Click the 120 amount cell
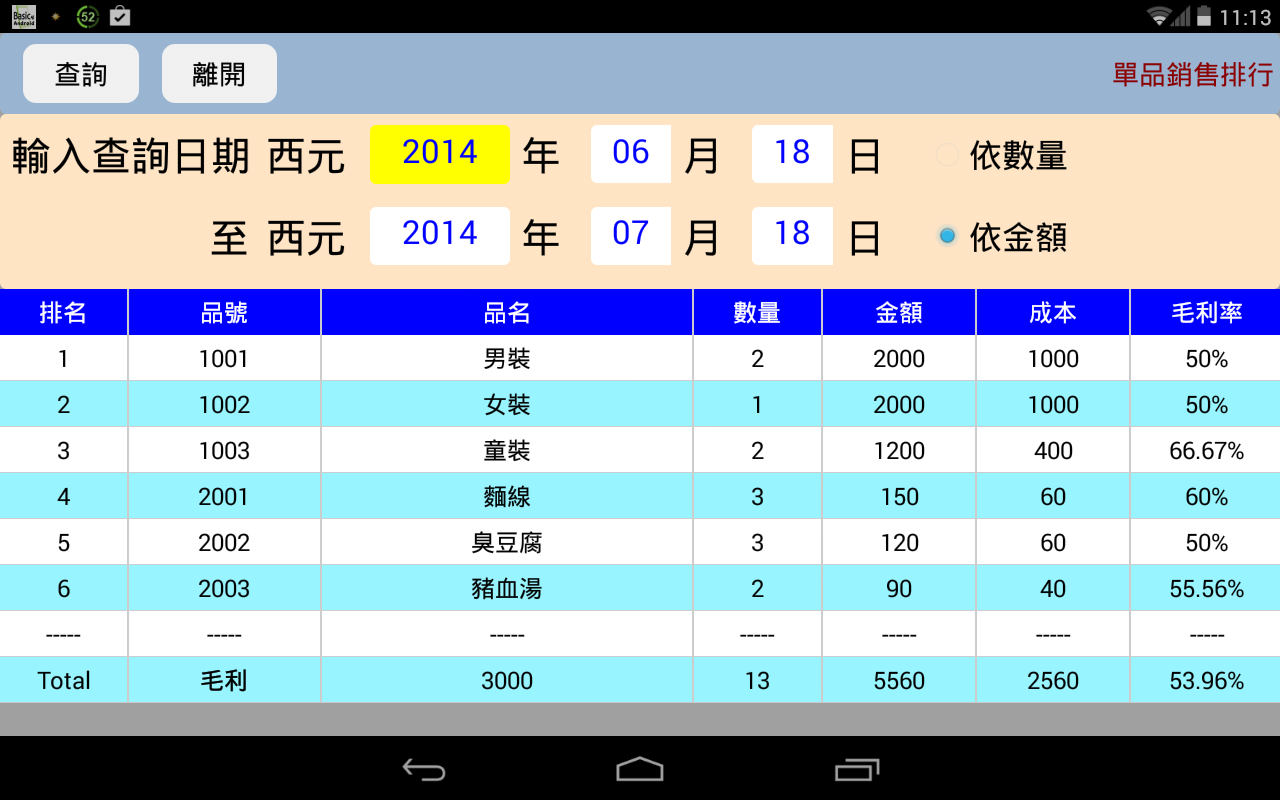 pyautogui.click(x=899, y=542)
